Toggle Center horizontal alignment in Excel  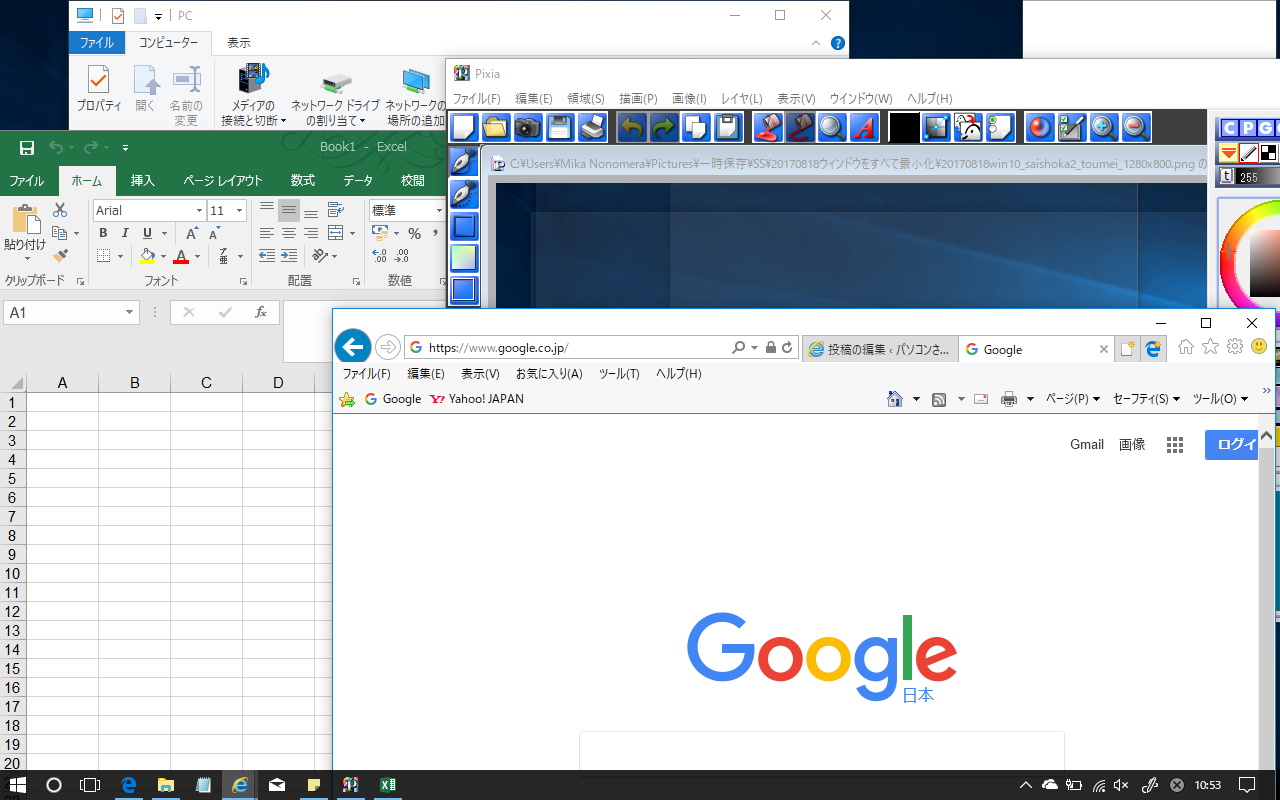289,233
